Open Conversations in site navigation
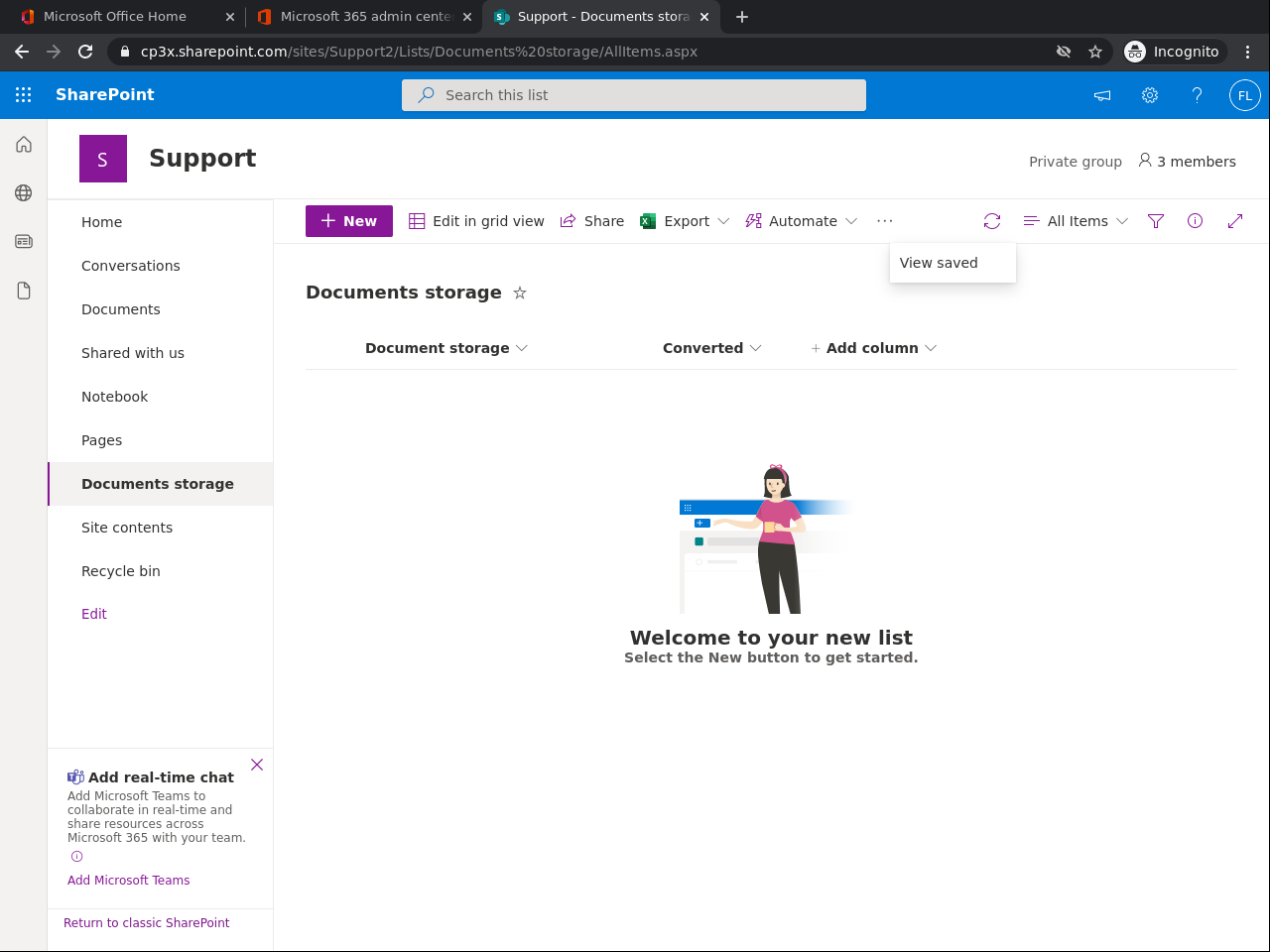Viewport: 1270px width, 952px height. pos(131,266)
